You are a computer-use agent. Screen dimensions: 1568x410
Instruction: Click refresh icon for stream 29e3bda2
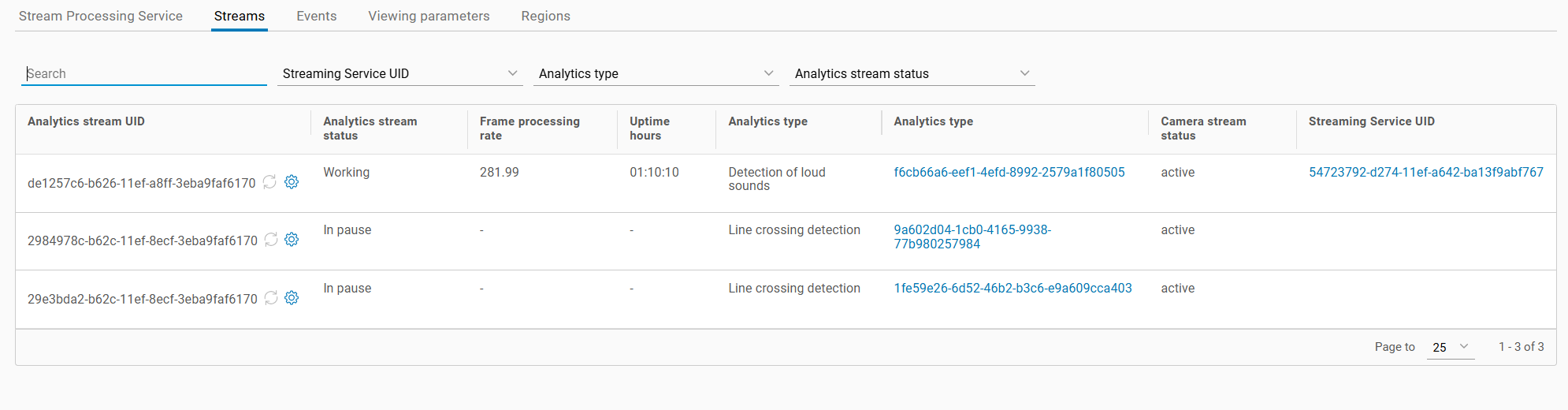[271, 298]
